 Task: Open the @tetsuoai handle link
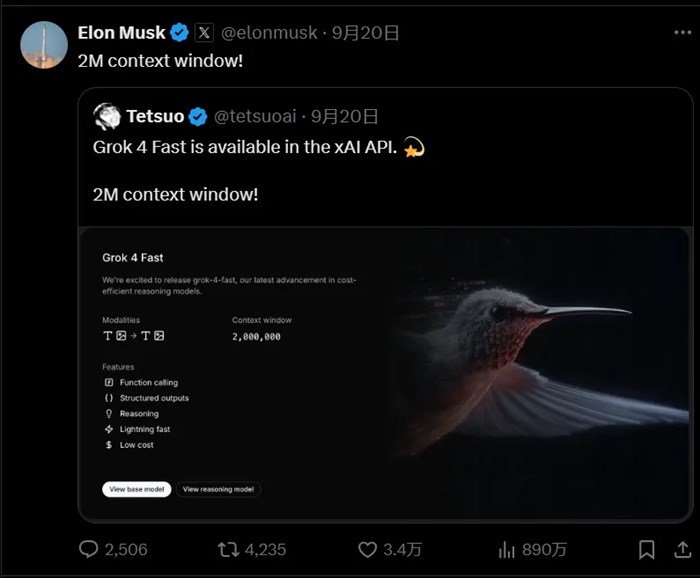point(254,117)
